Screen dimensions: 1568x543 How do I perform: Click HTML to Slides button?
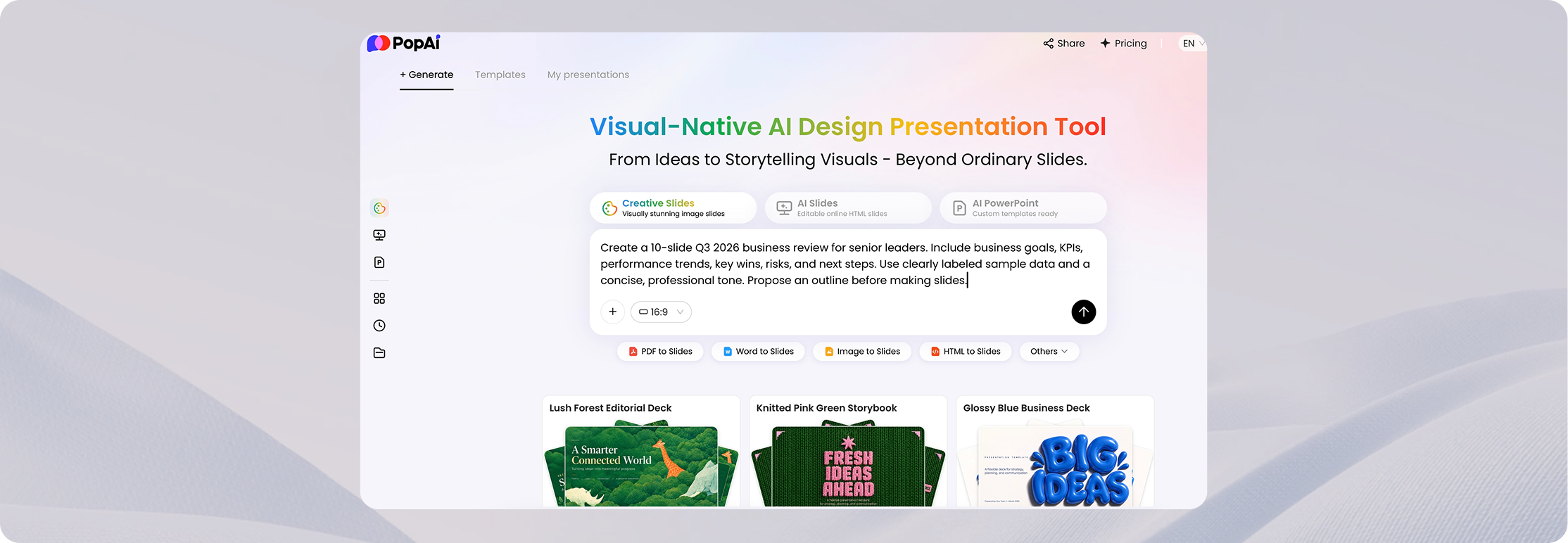[x=966, y=352]
